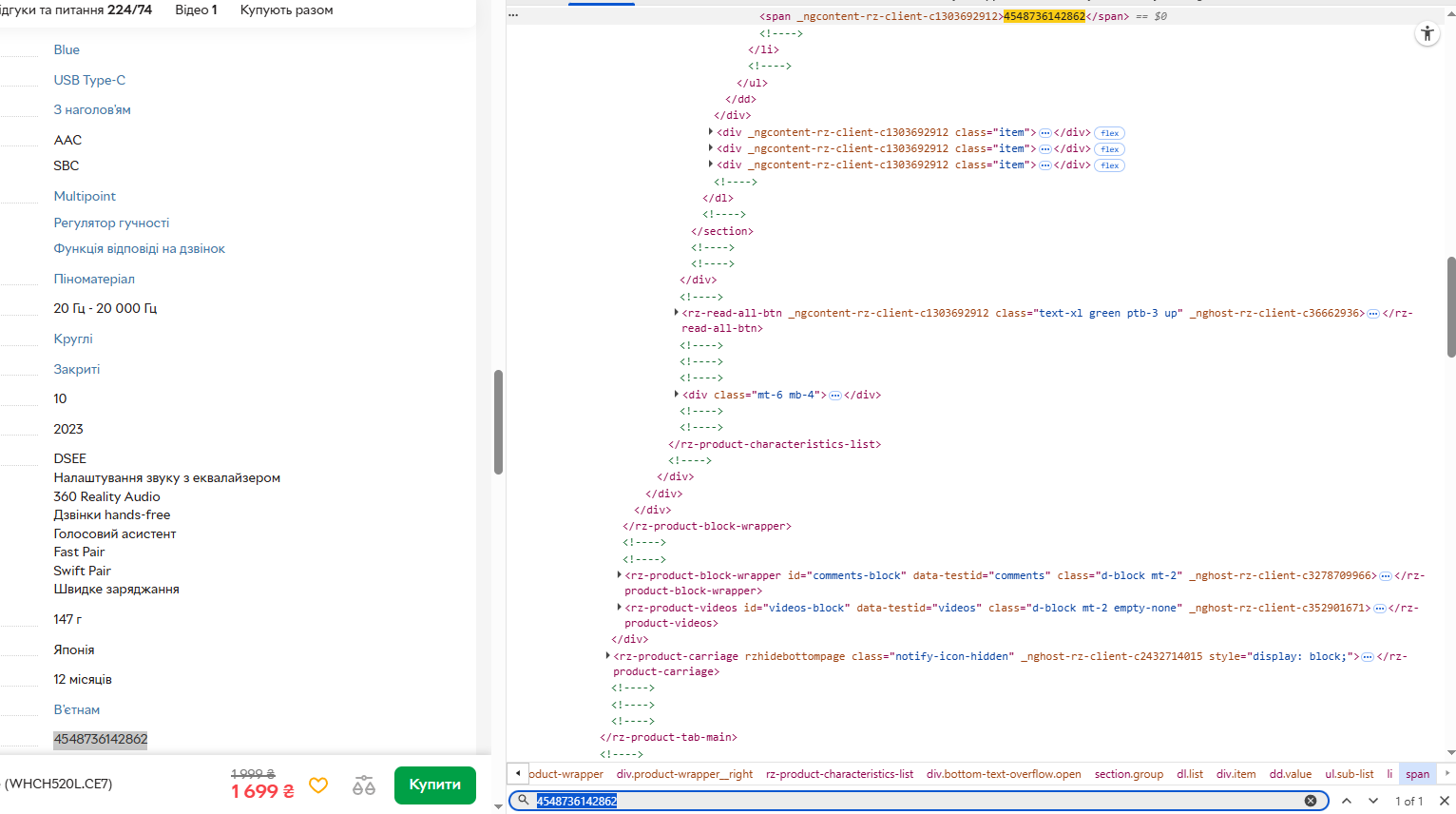Open the Купують разом tab

(x=286, y=10)
